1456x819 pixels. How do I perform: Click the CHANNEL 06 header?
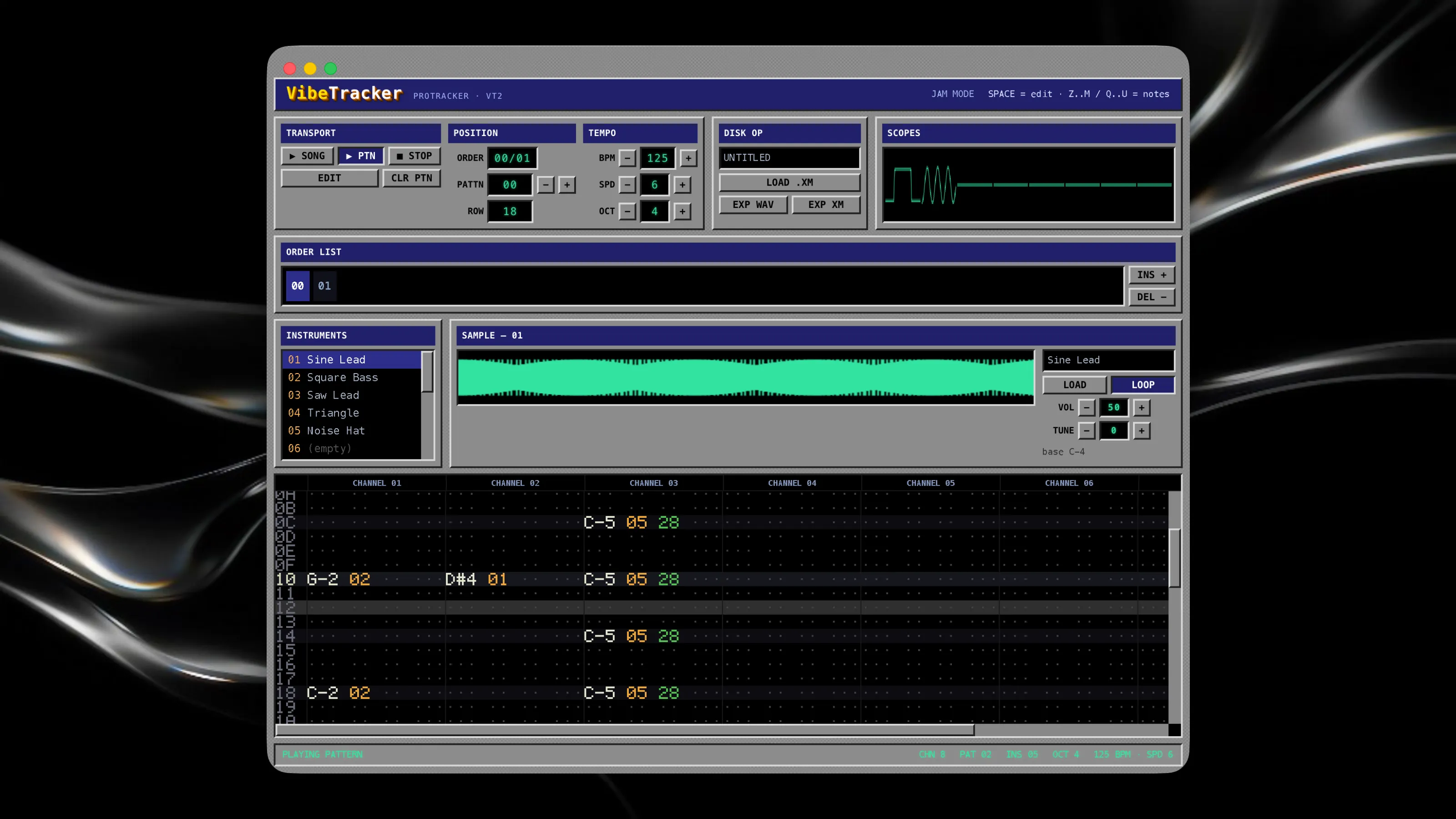[1069, 483]
